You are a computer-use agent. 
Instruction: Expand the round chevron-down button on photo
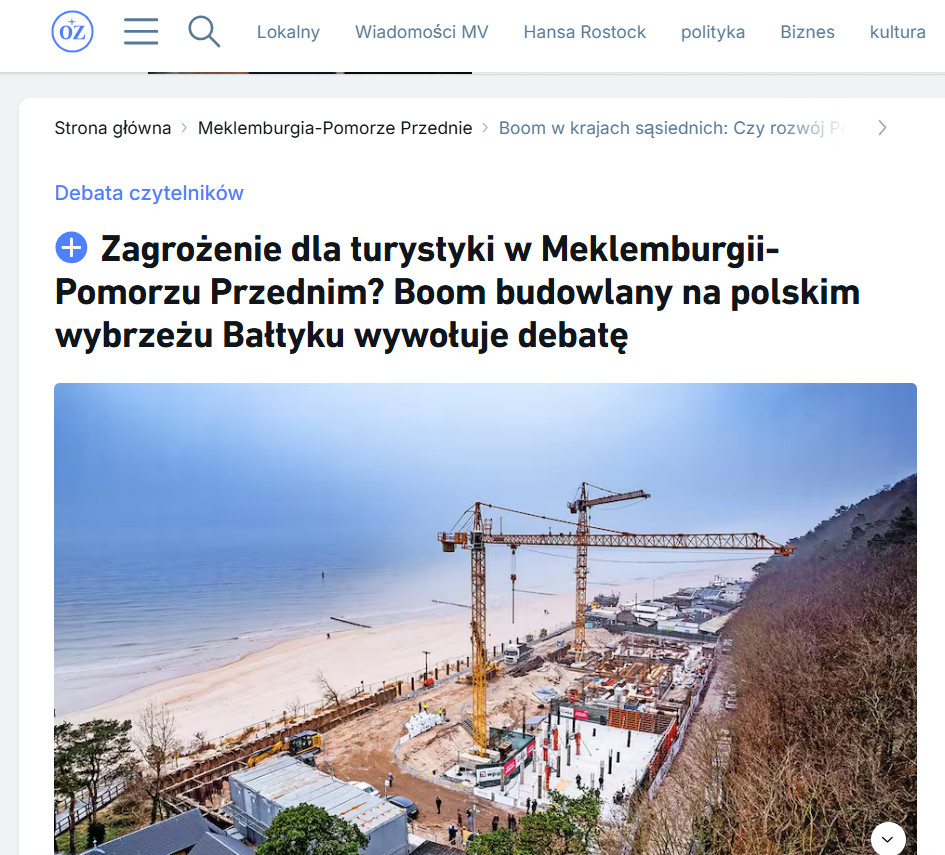(x=888, y=839)
